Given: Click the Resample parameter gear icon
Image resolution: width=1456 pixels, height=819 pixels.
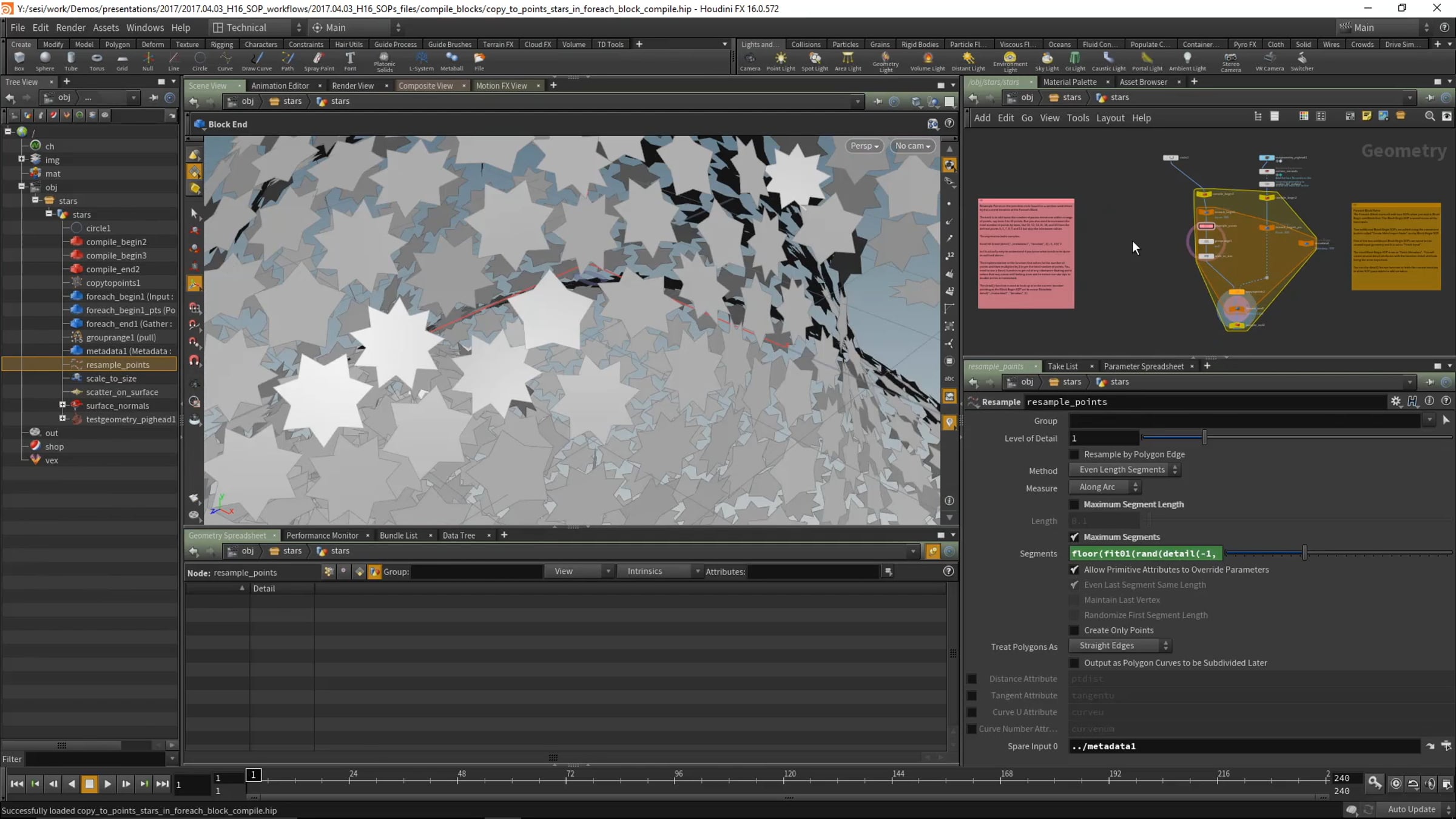Looking at the screenshot, I should tap(1396, 402).
